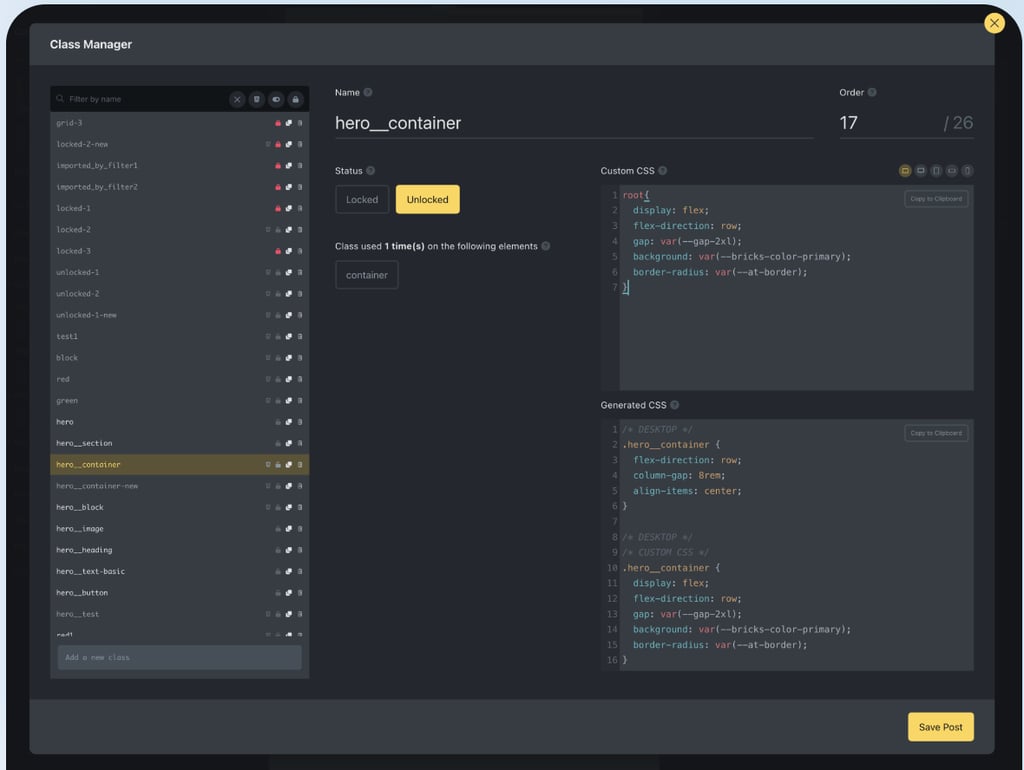Copy Custom CSS to clipboard
This screenshot has height=770, width=1024.
tap(936, 199)
